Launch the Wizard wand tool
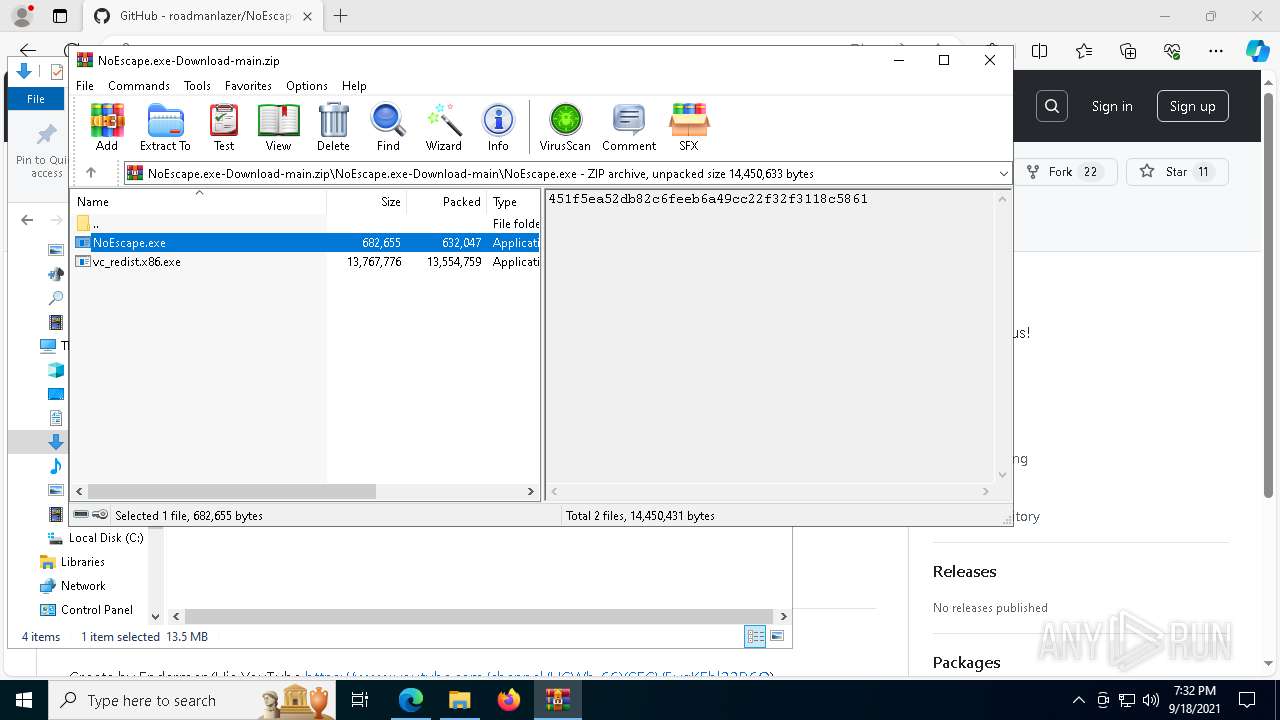The height and width of the screenshot is (720, 1280). (x=443, y=127)
